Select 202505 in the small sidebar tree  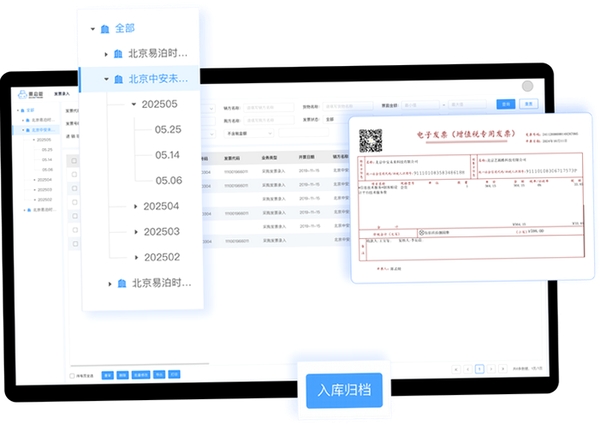pos(44,140)
